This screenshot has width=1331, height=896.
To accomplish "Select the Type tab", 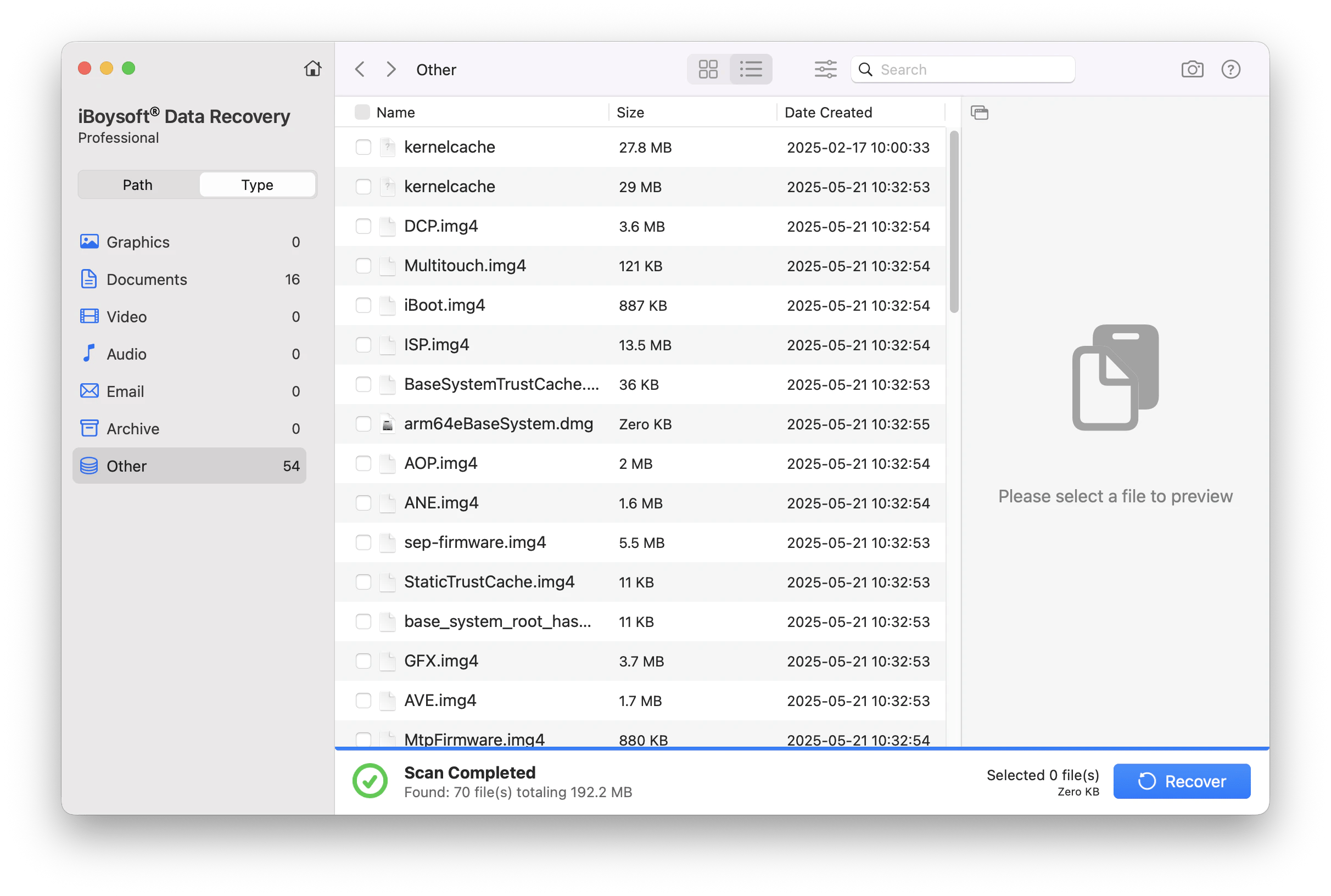I will point(257,184).
